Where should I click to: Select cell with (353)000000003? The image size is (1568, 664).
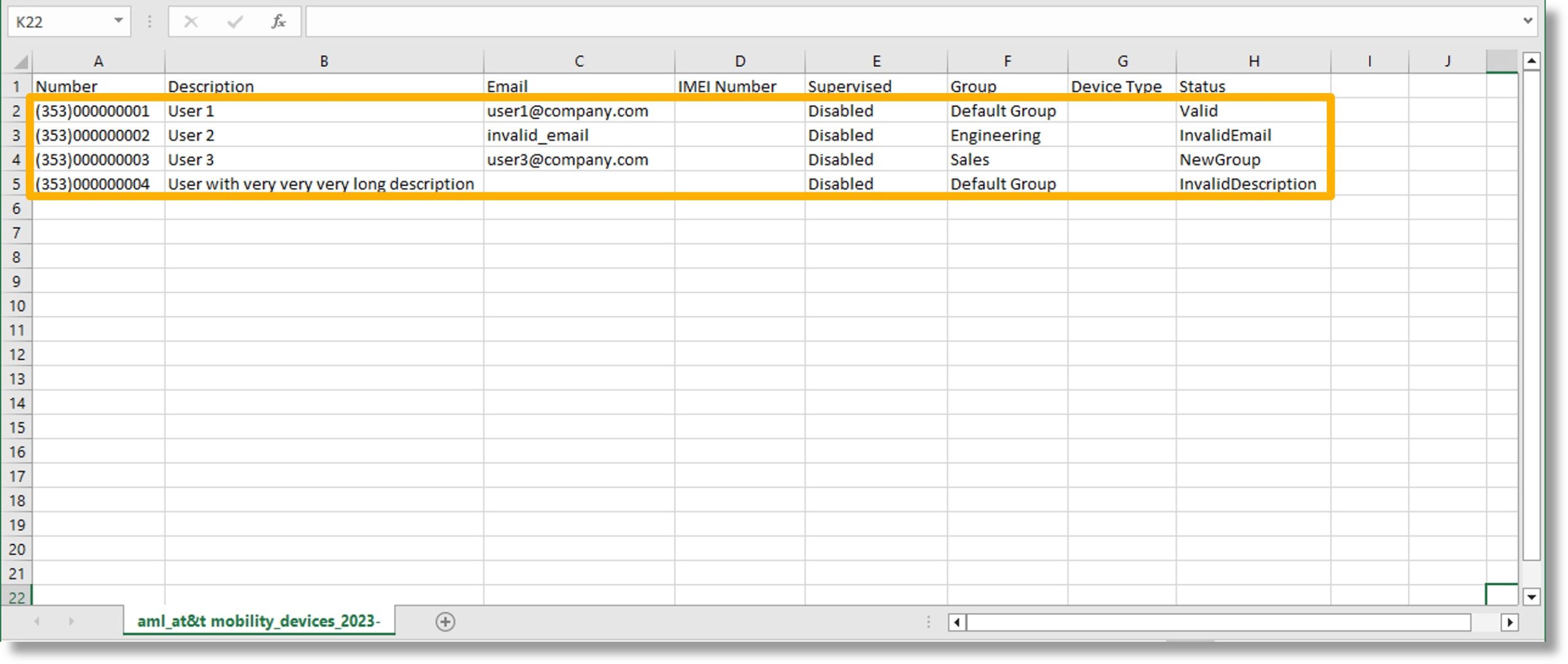pyautogui.click(x=99, y=159)
